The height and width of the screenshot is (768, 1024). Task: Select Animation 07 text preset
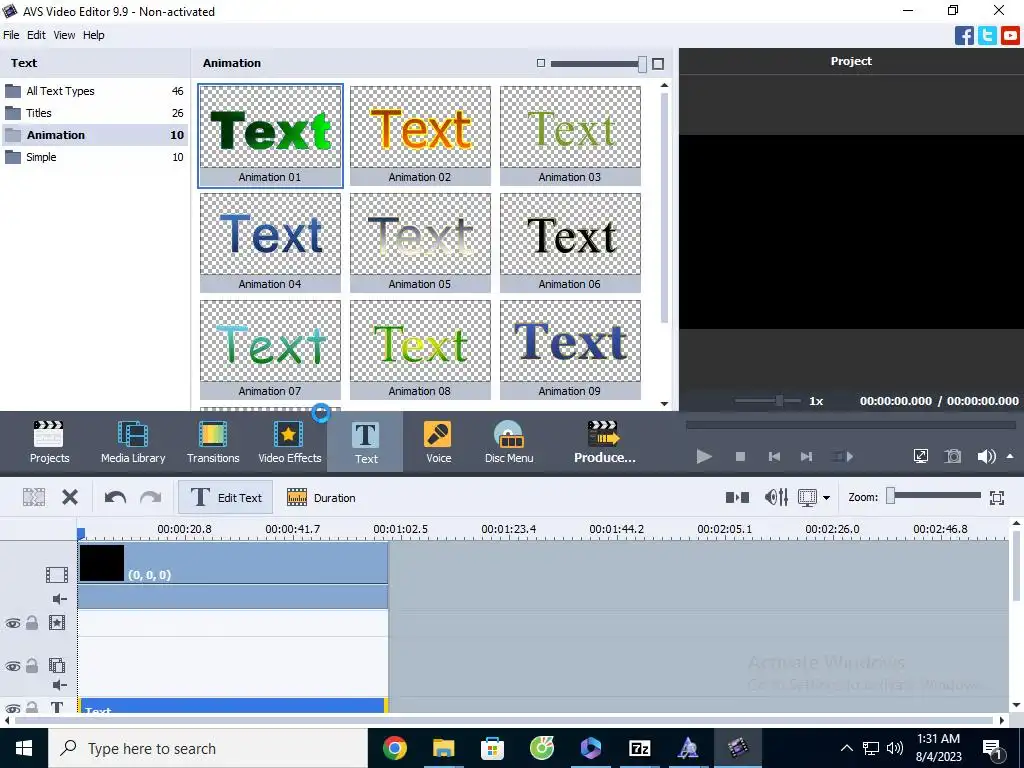tap(270, 350)
